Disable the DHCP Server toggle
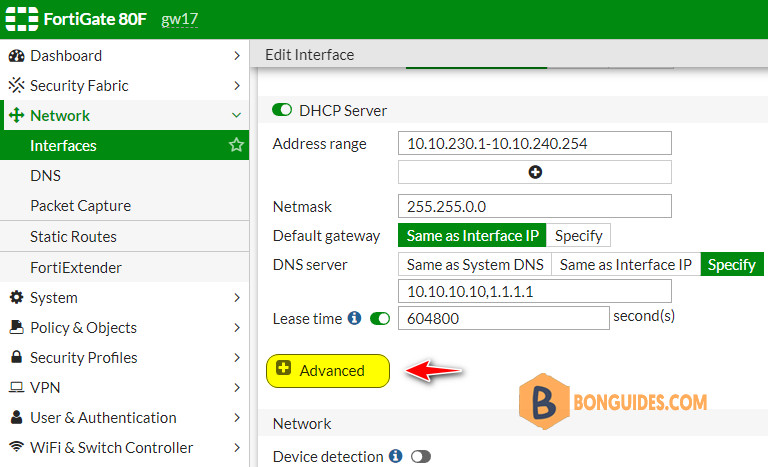768x467 pixels. 282,110
